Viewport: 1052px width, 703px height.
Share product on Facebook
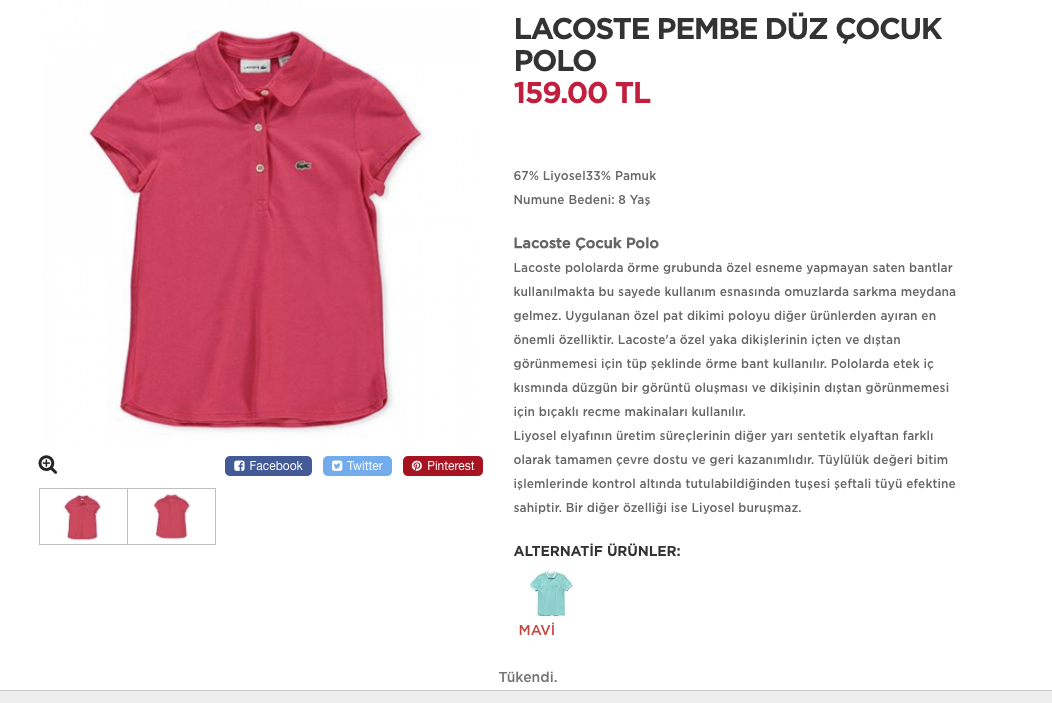point(268,466)
